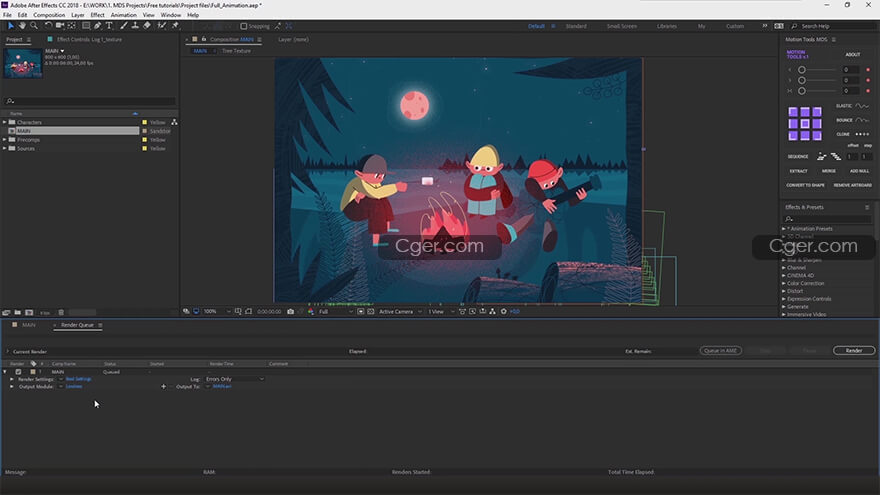This screenshot has width=880, height=495.
Task: Toggle render checkbox for MAIN queue item
Action: click(18, 372)
